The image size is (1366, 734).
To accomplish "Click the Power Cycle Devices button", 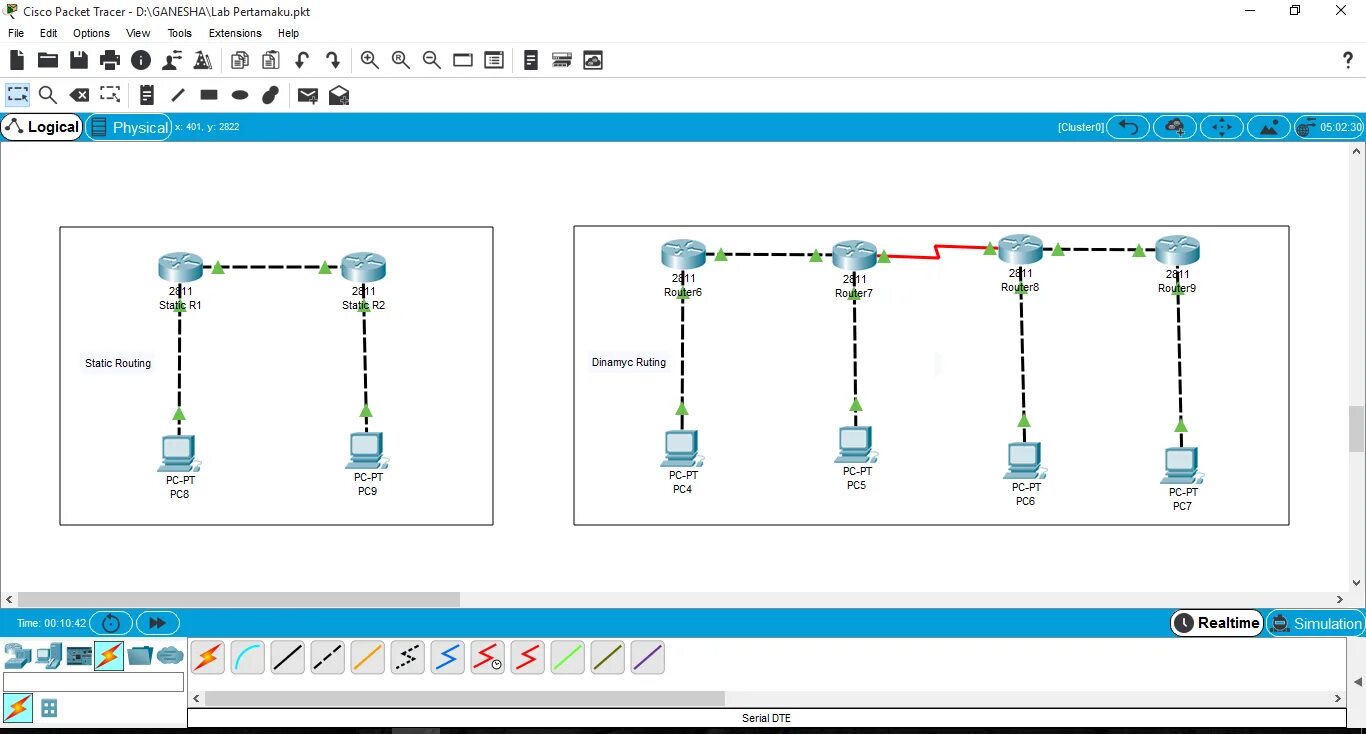I will 111,623.
